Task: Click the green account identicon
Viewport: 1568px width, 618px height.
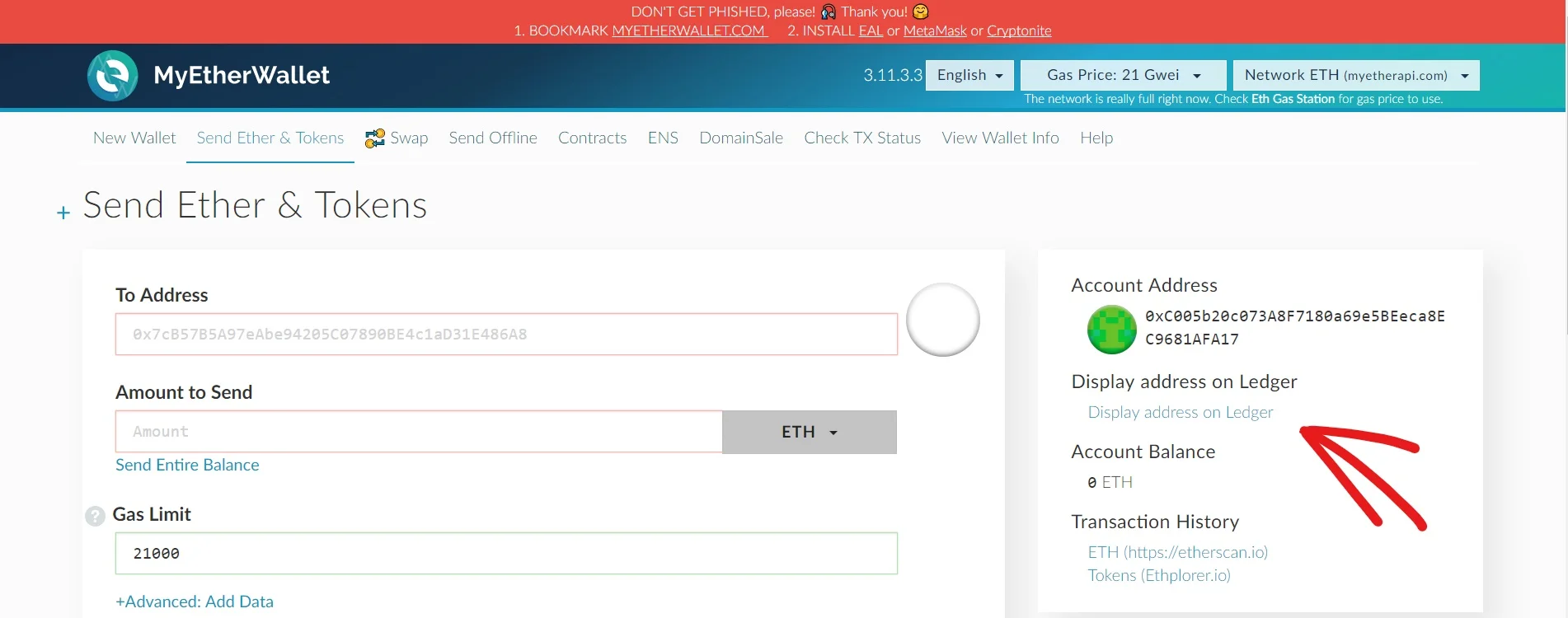Action: [1111, 329]
